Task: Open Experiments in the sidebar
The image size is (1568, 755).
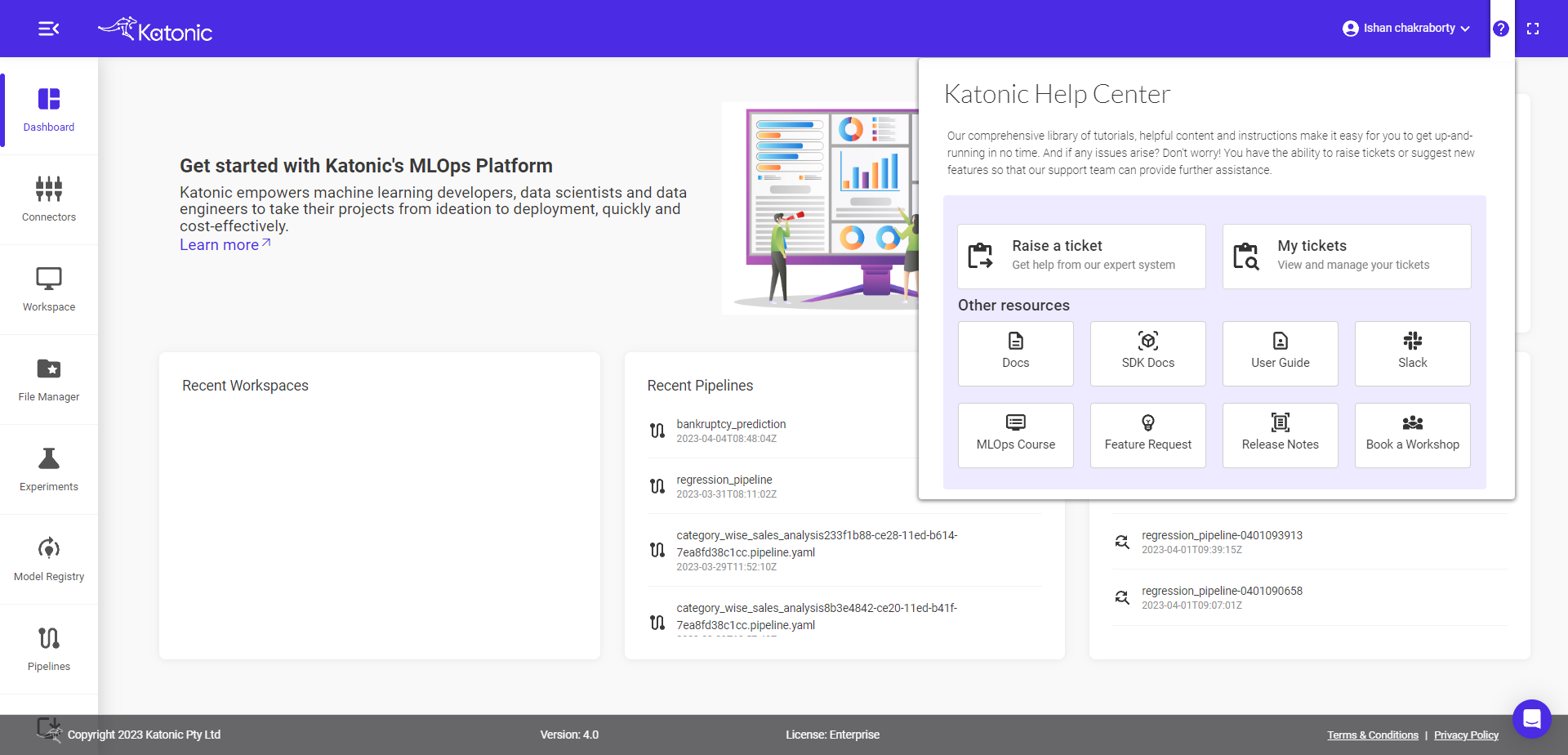Action: [49, 470]
